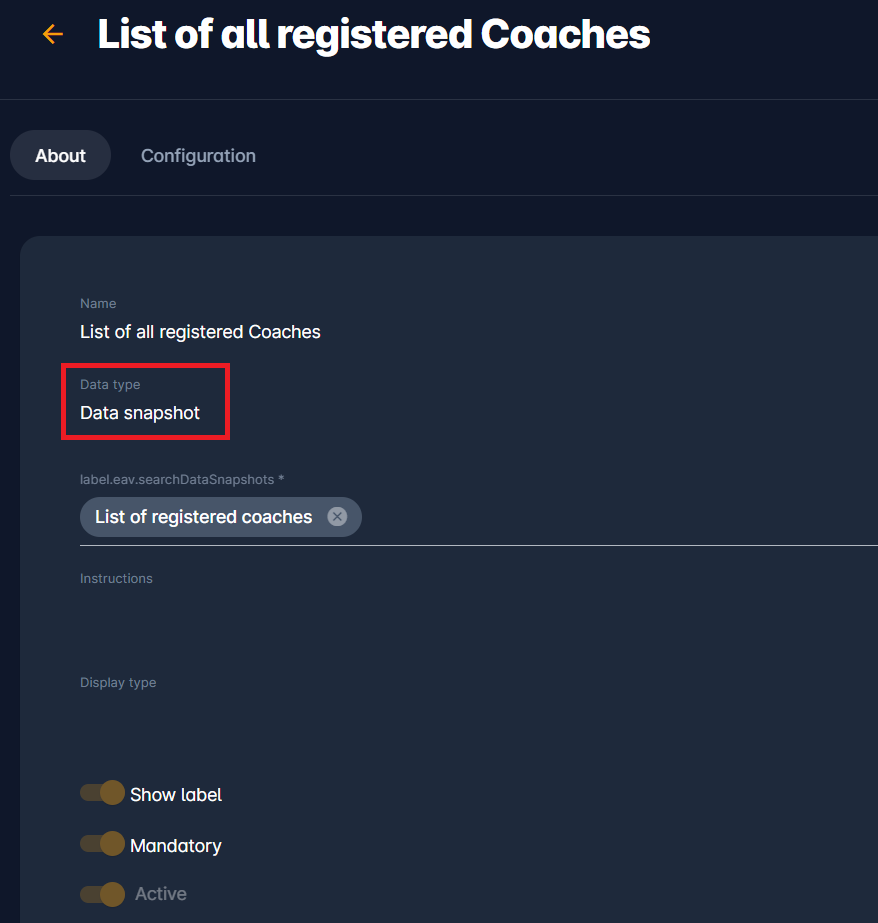Screen dimensions: 878x923
Task: Click the 'Active' text label
Action: pos(161,894)
